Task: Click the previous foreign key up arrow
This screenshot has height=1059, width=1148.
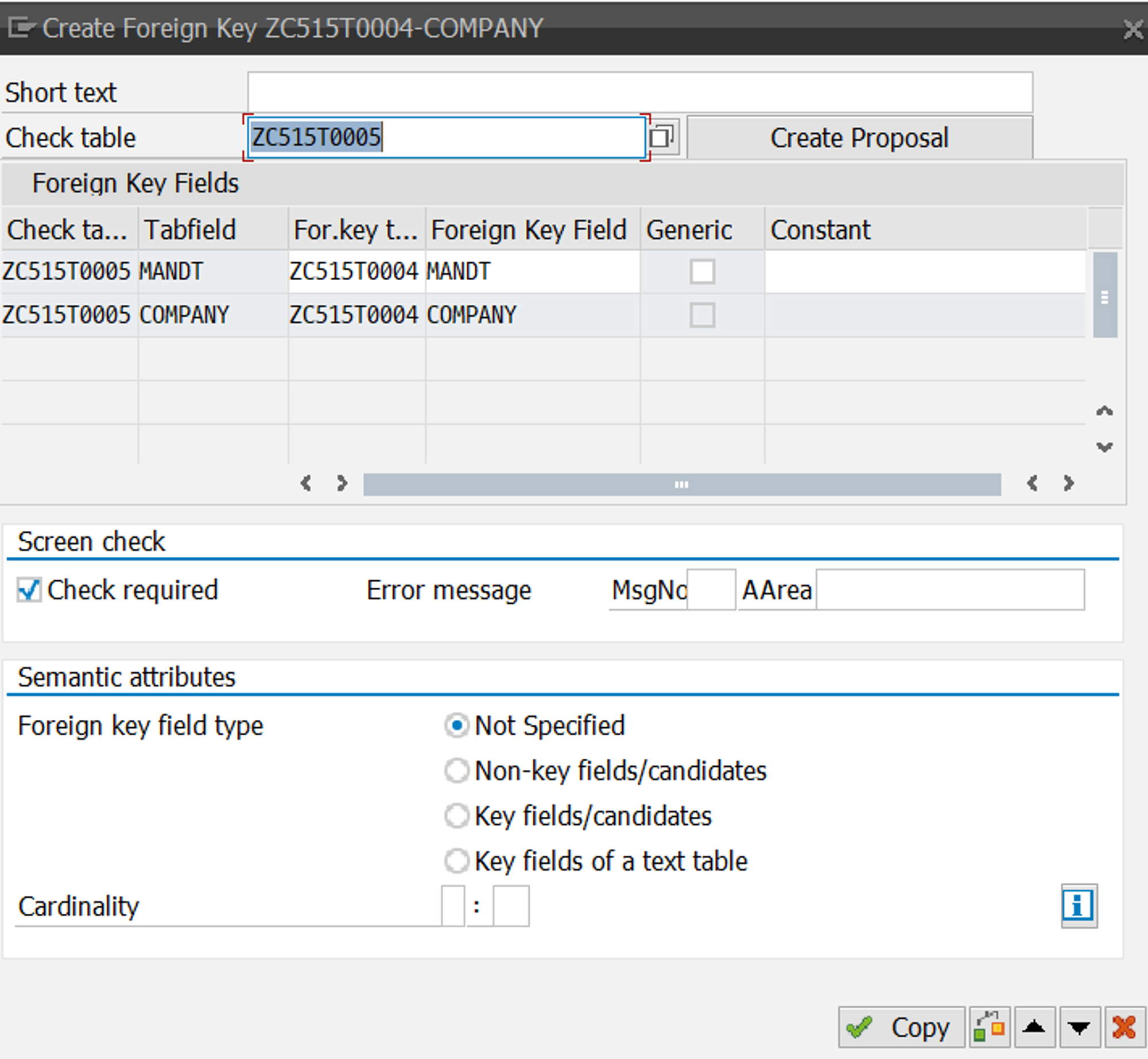Action: click(1034, 1027)
